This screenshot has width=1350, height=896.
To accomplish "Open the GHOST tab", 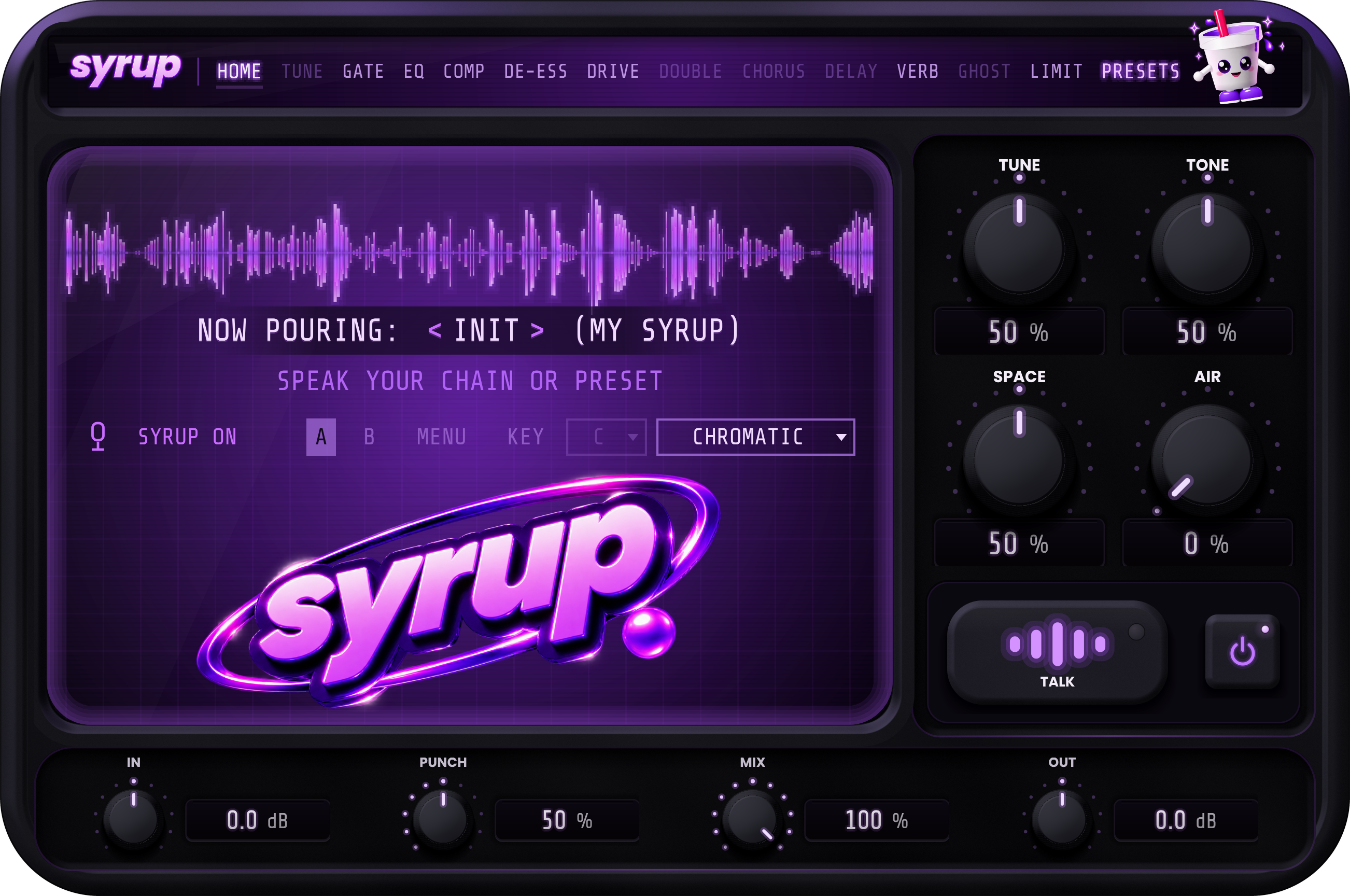I will (x=985, y=72).
